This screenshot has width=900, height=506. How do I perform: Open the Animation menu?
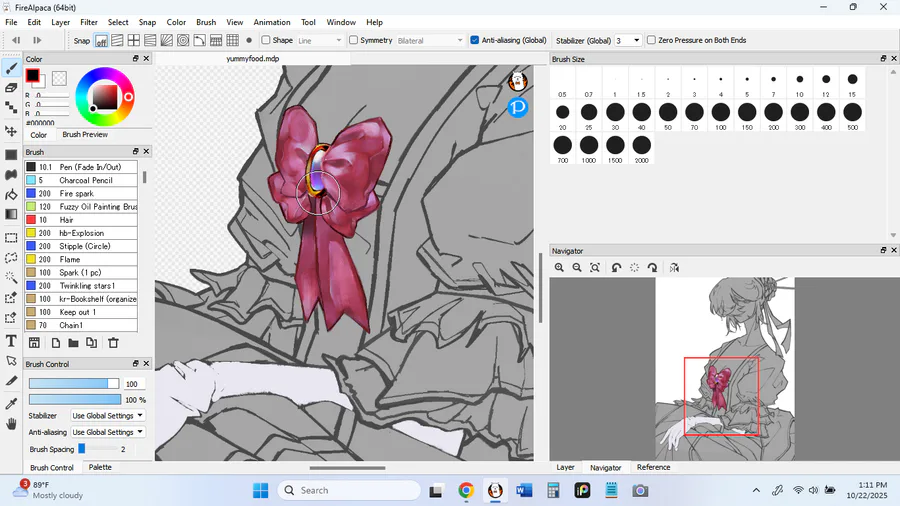click(x=271, y=22)
